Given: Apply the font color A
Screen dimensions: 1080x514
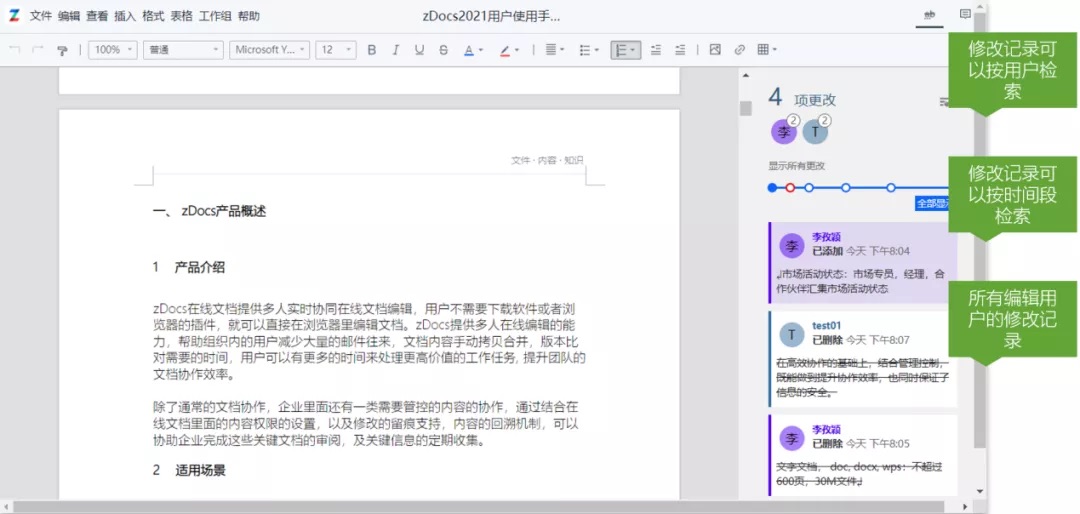Looking at the screenshot, I should coord(469,50).
